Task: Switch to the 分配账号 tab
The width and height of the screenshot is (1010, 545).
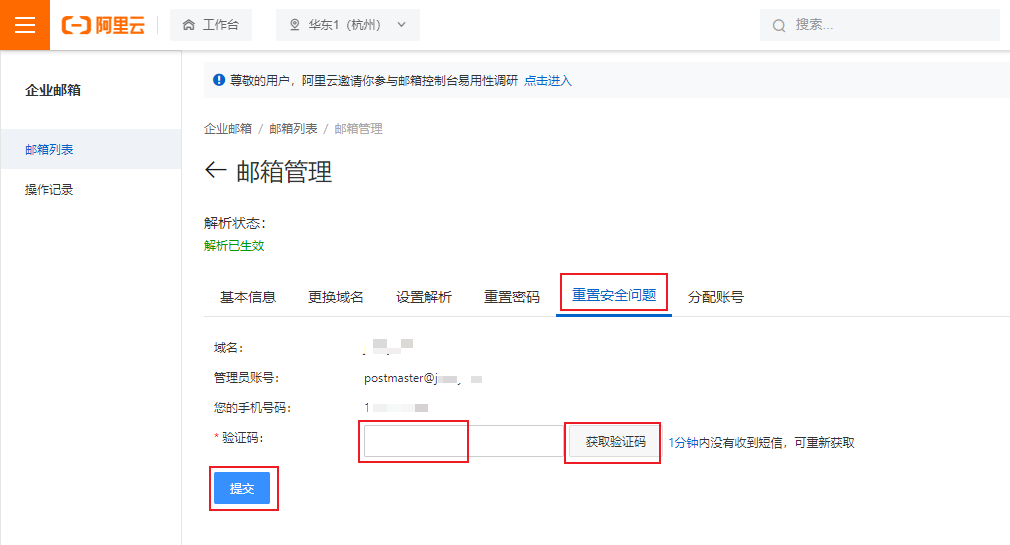Action: (716, 297)
